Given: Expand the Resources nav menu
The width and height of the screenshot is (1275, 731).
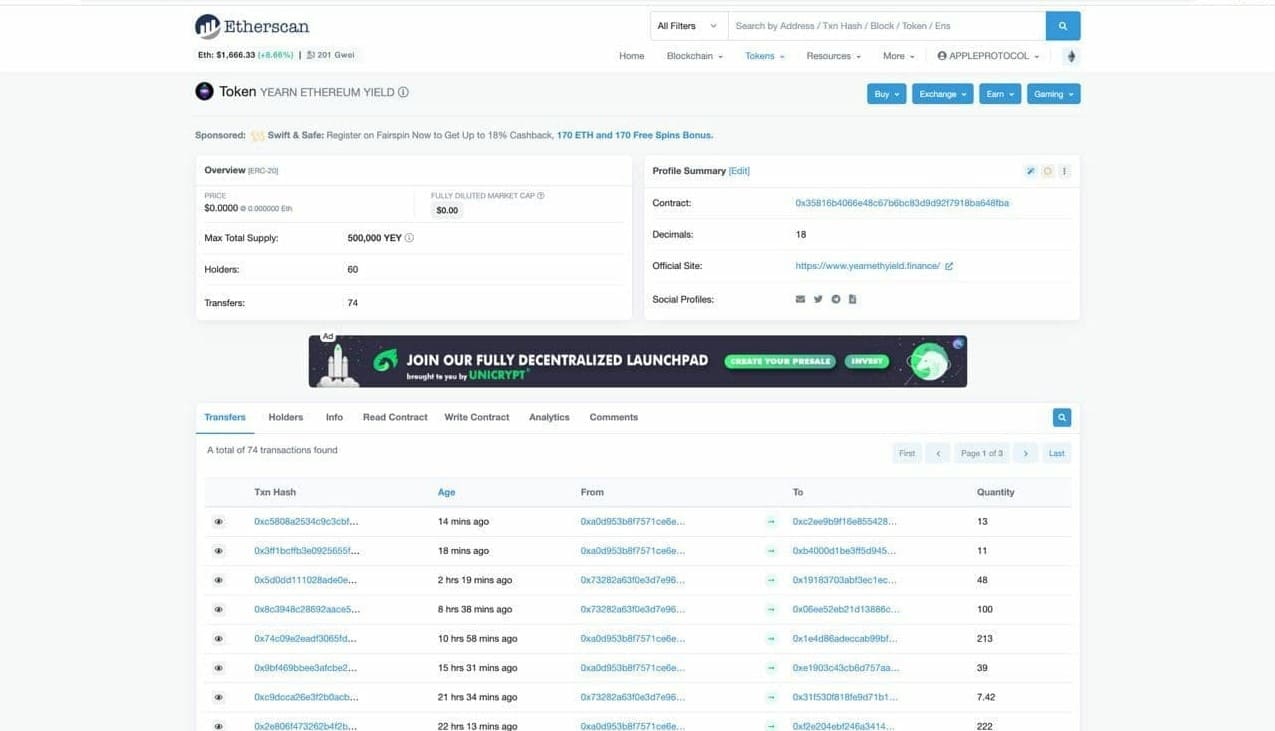Looking at the screenshot, I should (x=833, y=56).
